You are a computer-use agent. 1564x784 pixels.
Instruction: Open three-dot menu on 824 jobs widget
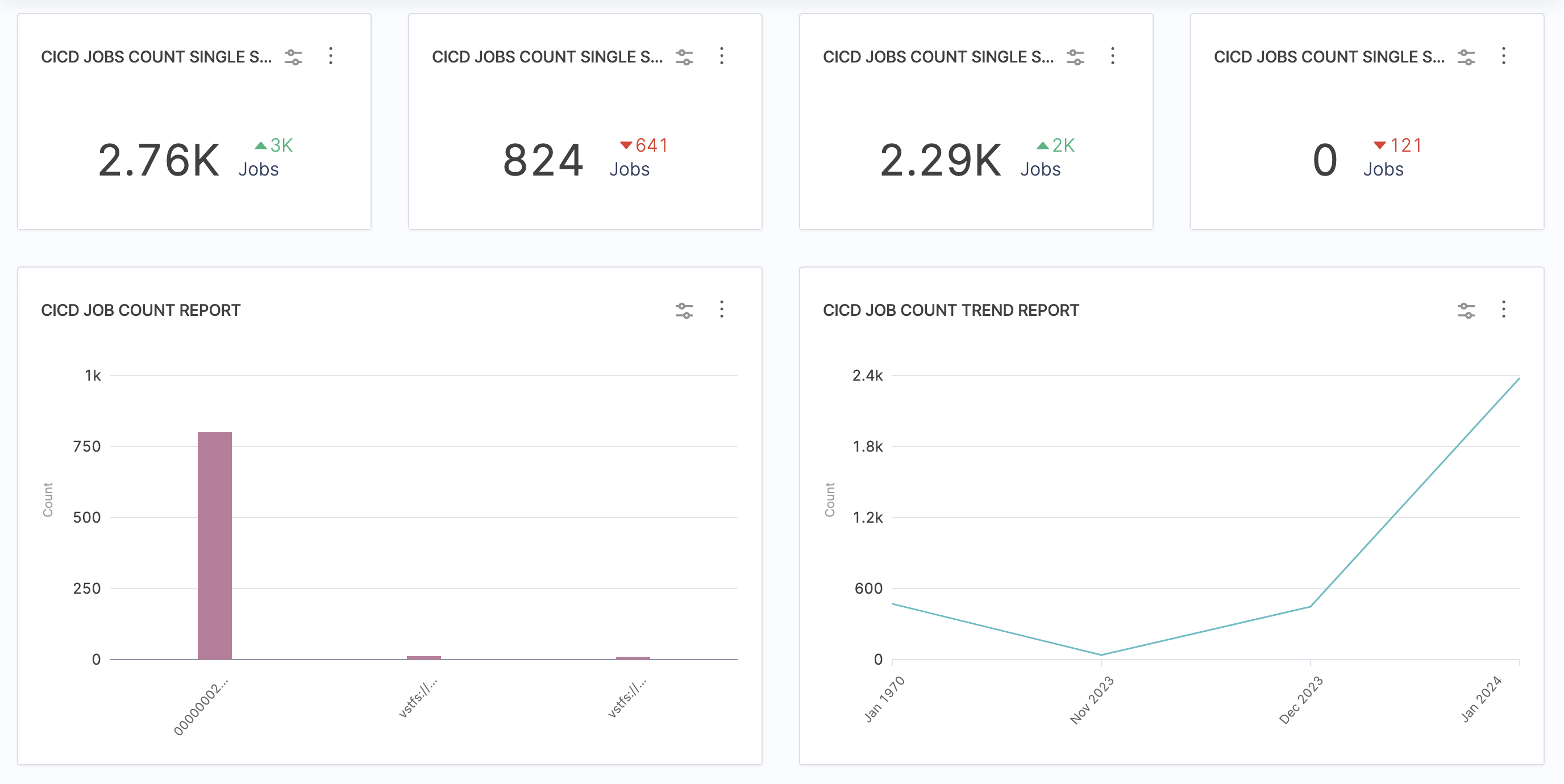pyautogui.click(x=721, y=56)
